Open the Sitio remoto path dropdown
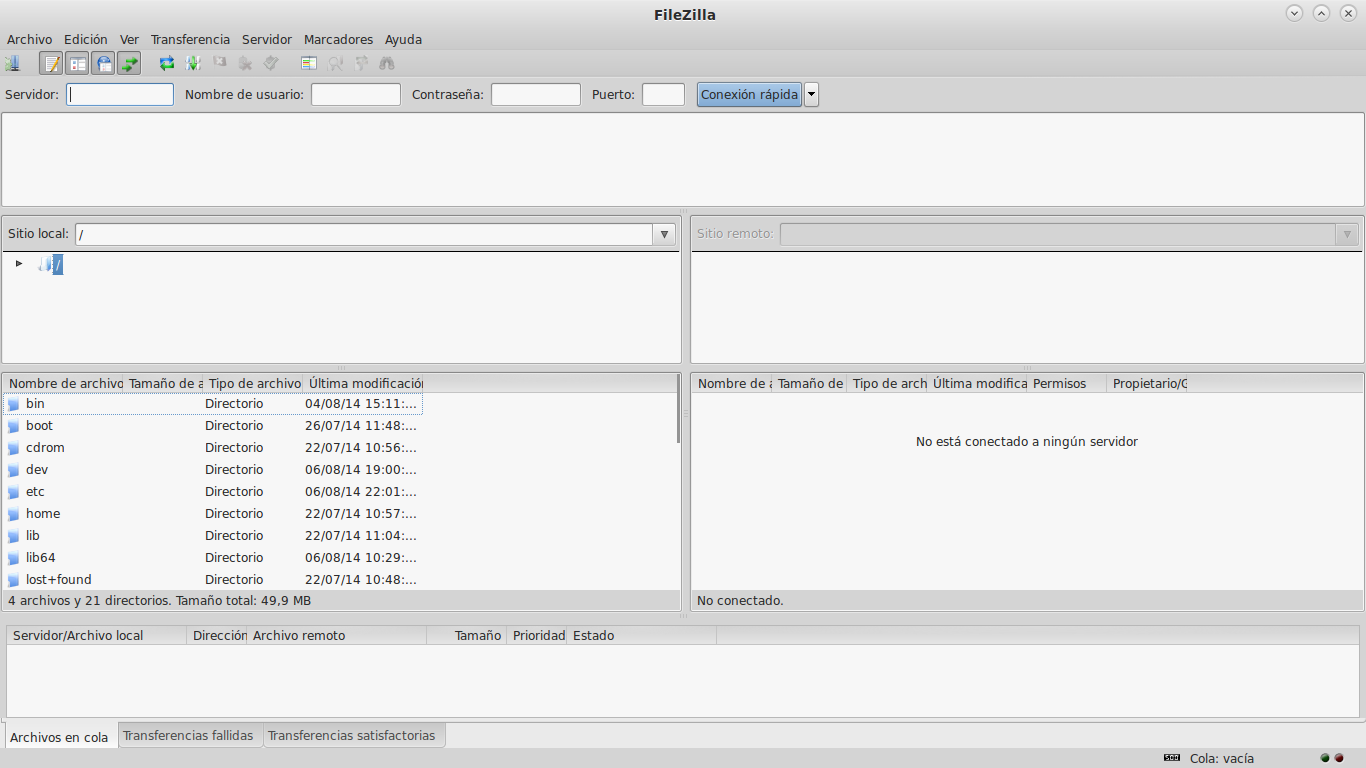1366x768 pixels. tap(1348, 234)
